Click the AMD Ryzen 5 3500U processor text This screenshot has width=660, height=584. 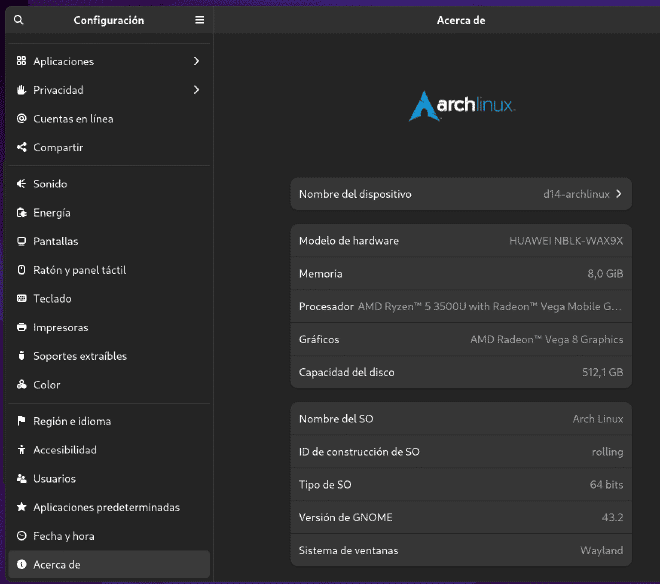point(490,306)
